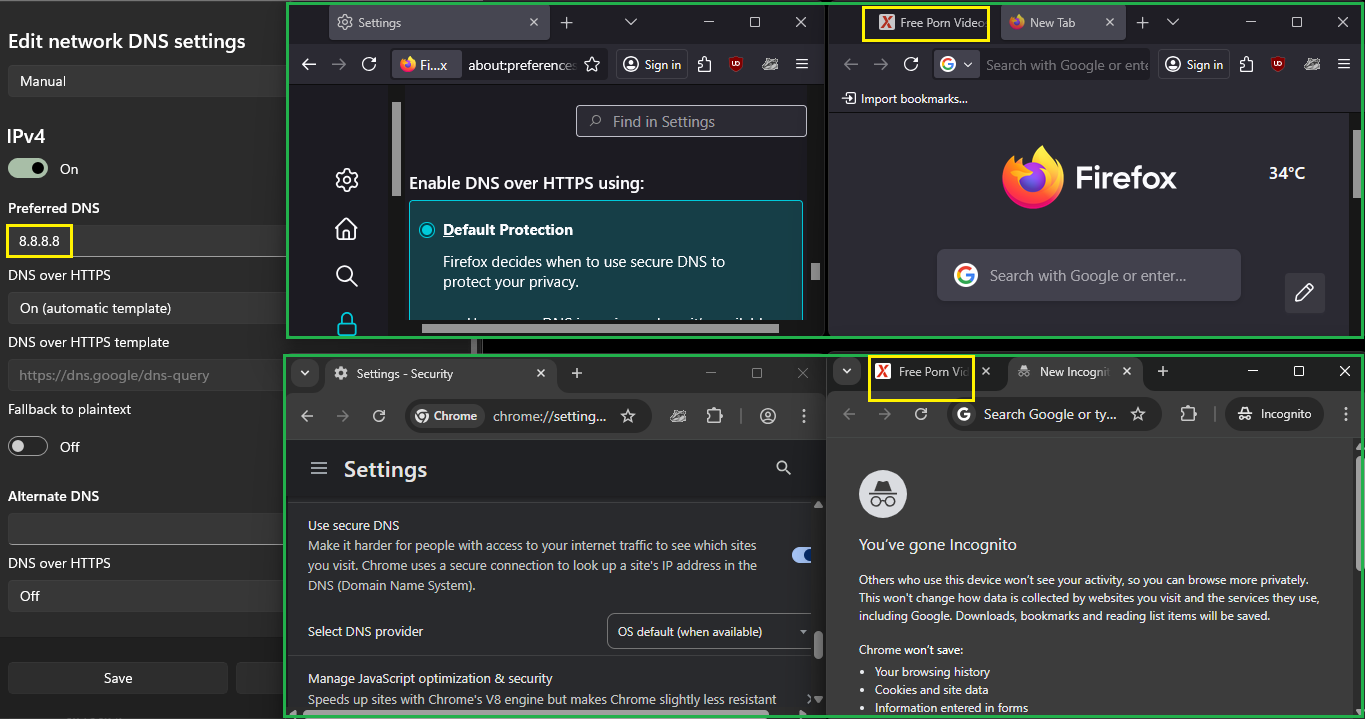Viewport: 1365px width, 719px height.
Task: Turn off the IPv4 toggle
Action: point(28,169)
